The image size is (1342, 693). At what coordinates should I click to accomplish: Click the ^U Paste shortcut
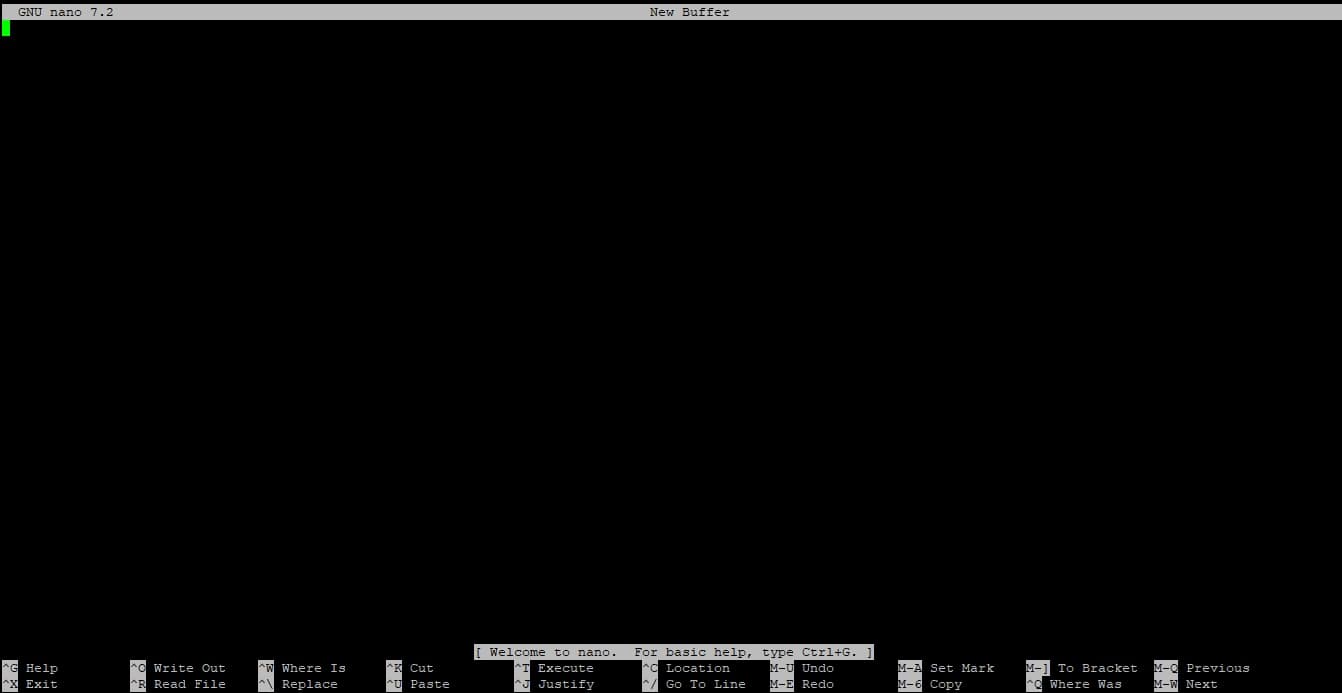(x=419, y=684)
